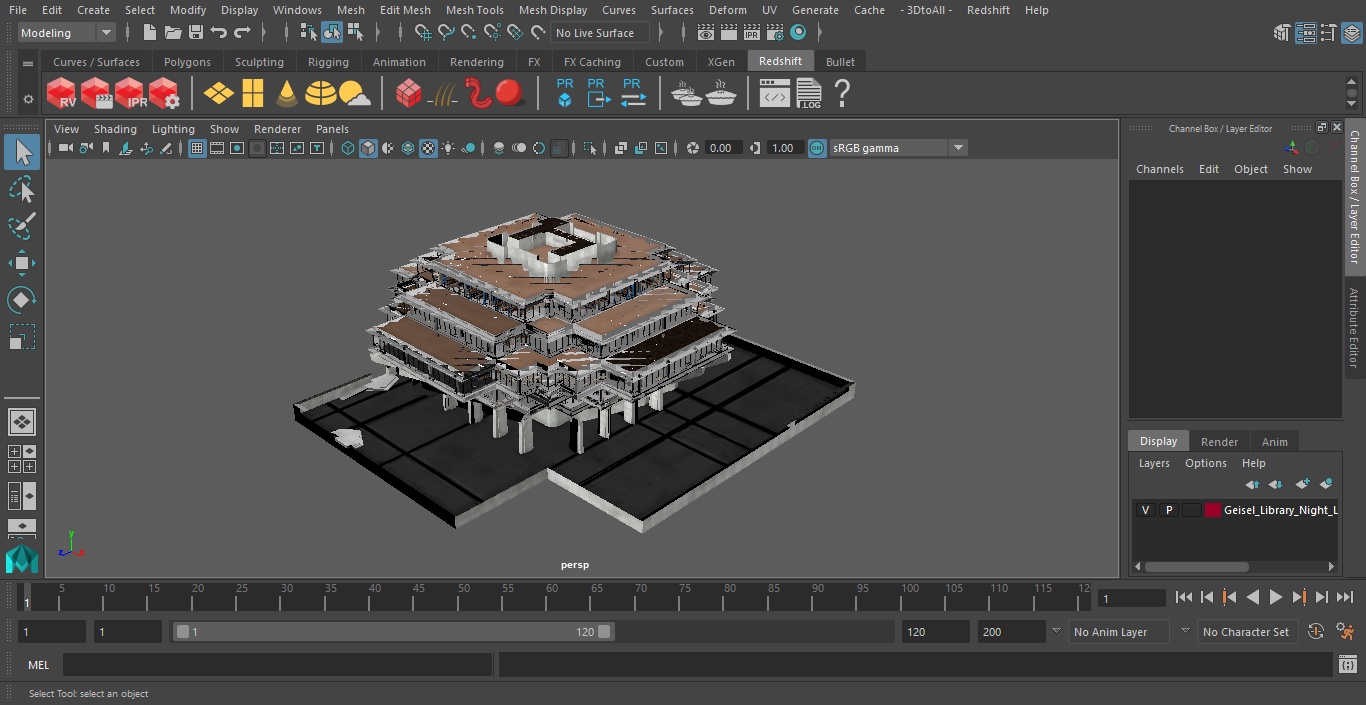Viewport: 1366px width, 705px height.
Task: Click the Render tab in layer editor
Action: 1219,442
